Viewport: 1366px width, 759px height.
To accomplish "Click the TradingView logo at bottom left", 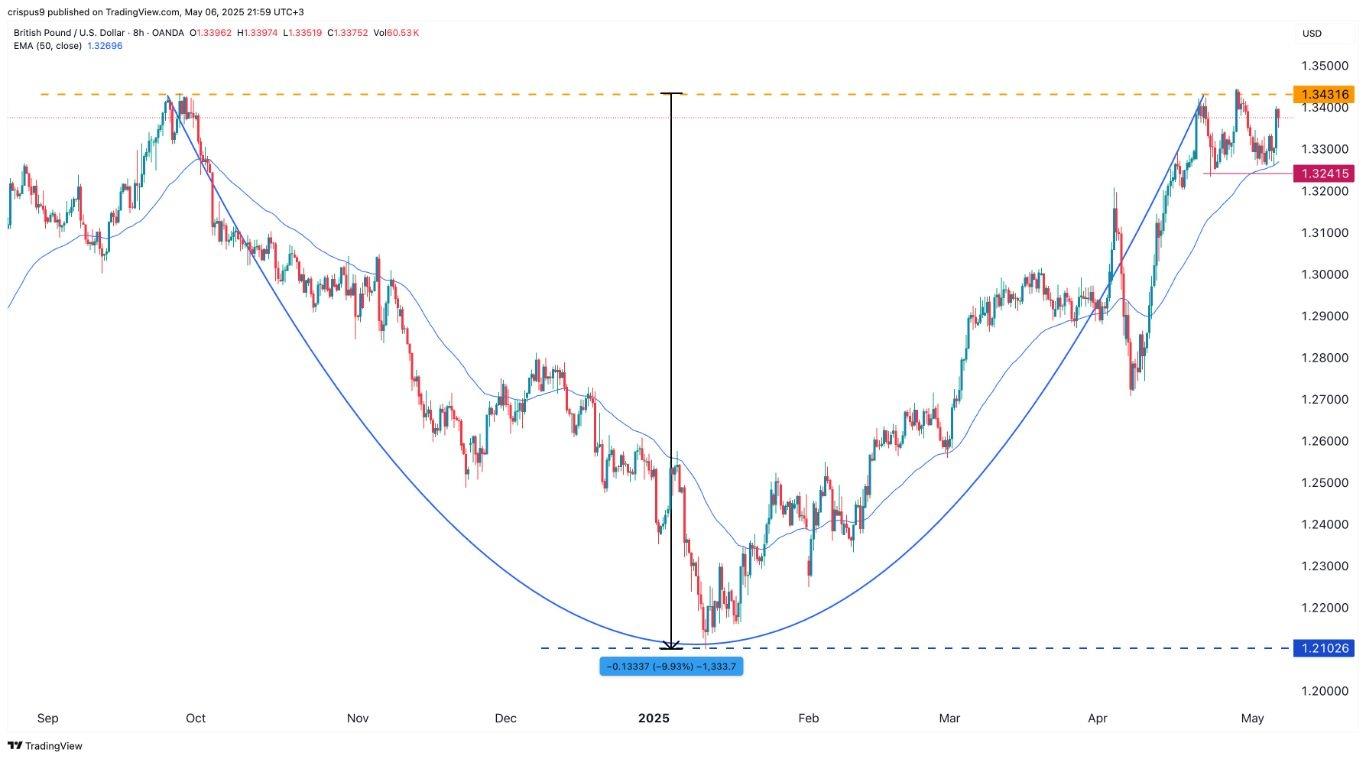I will tap(45, 746).
